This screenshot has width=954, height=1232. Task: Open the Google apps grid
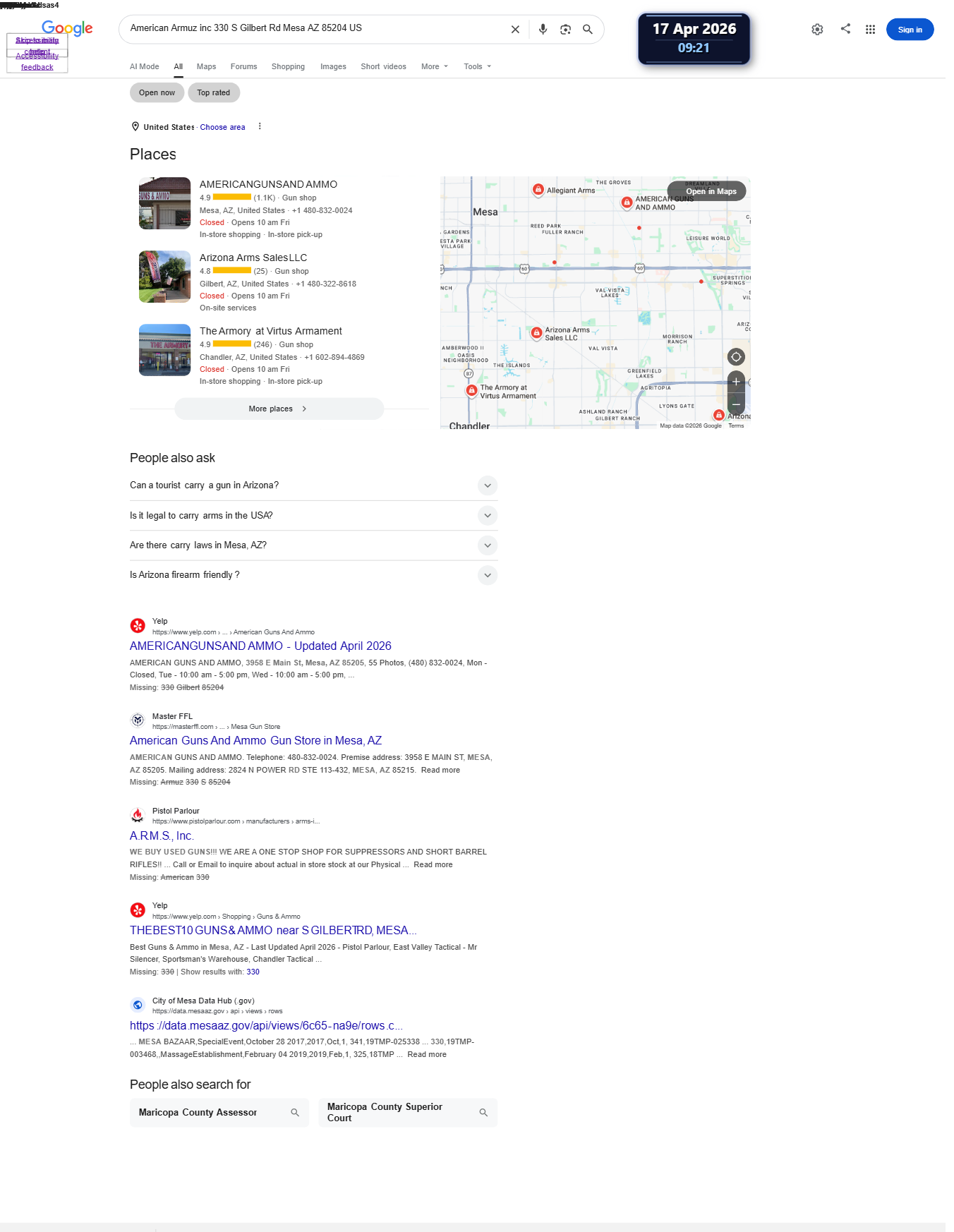pyautogui.click(x=871, y=30)
